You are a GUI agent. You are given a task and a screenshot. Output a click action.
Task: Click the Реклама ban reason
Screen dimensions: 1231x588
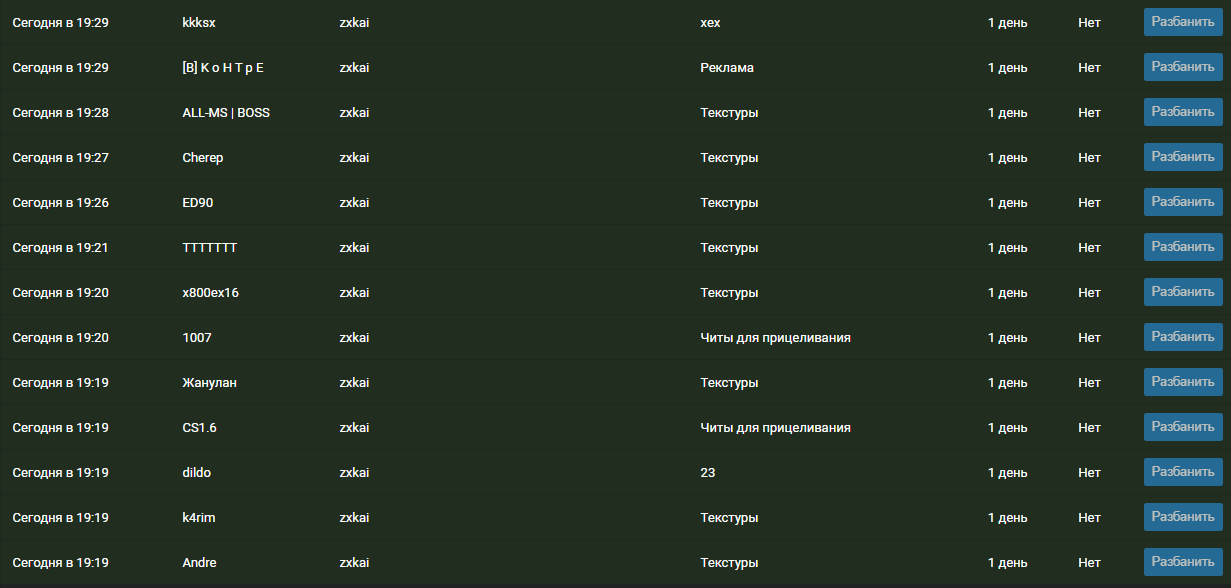727,68
